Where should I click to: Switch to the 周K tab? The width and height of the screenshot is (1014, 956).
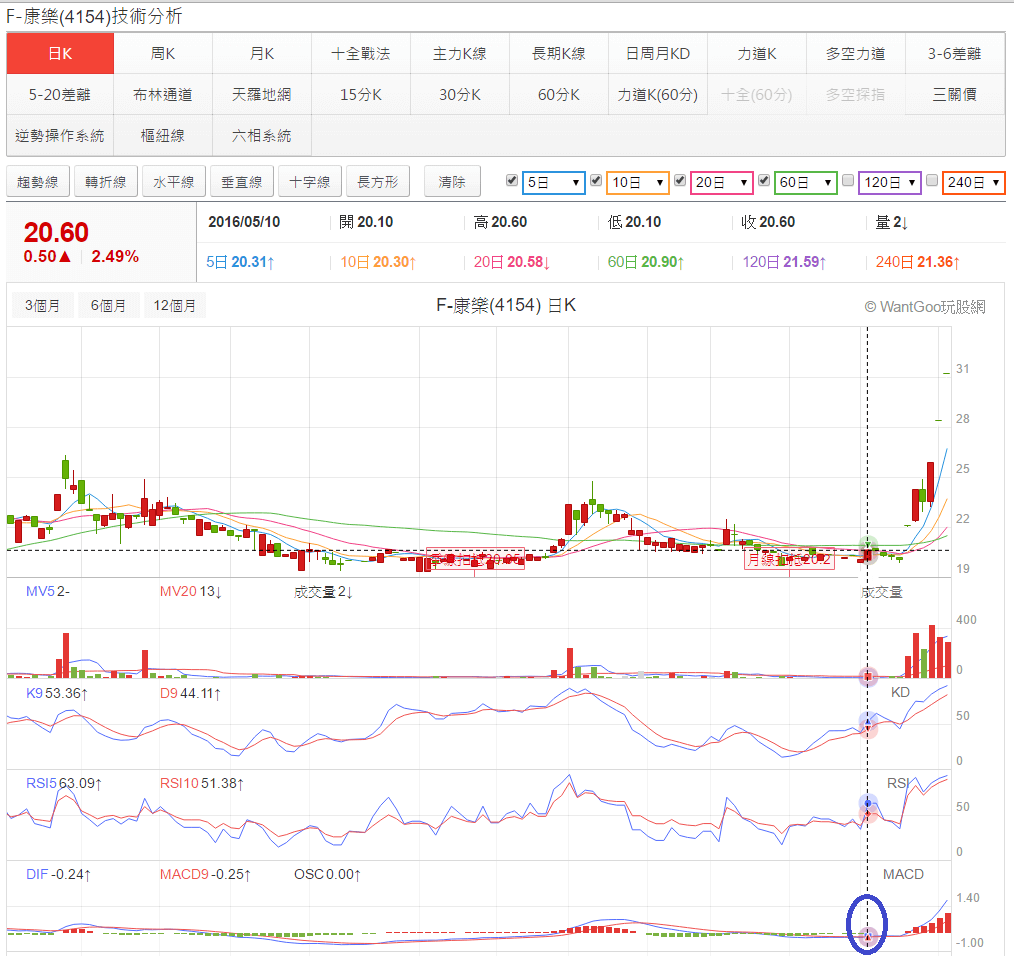click(163, 54)
